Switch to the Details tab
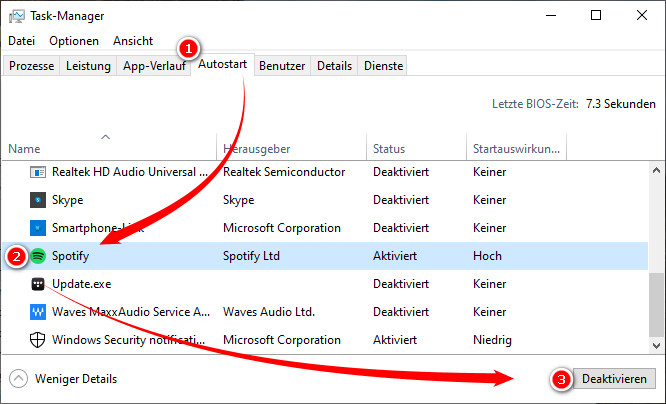 click(334, 66)
